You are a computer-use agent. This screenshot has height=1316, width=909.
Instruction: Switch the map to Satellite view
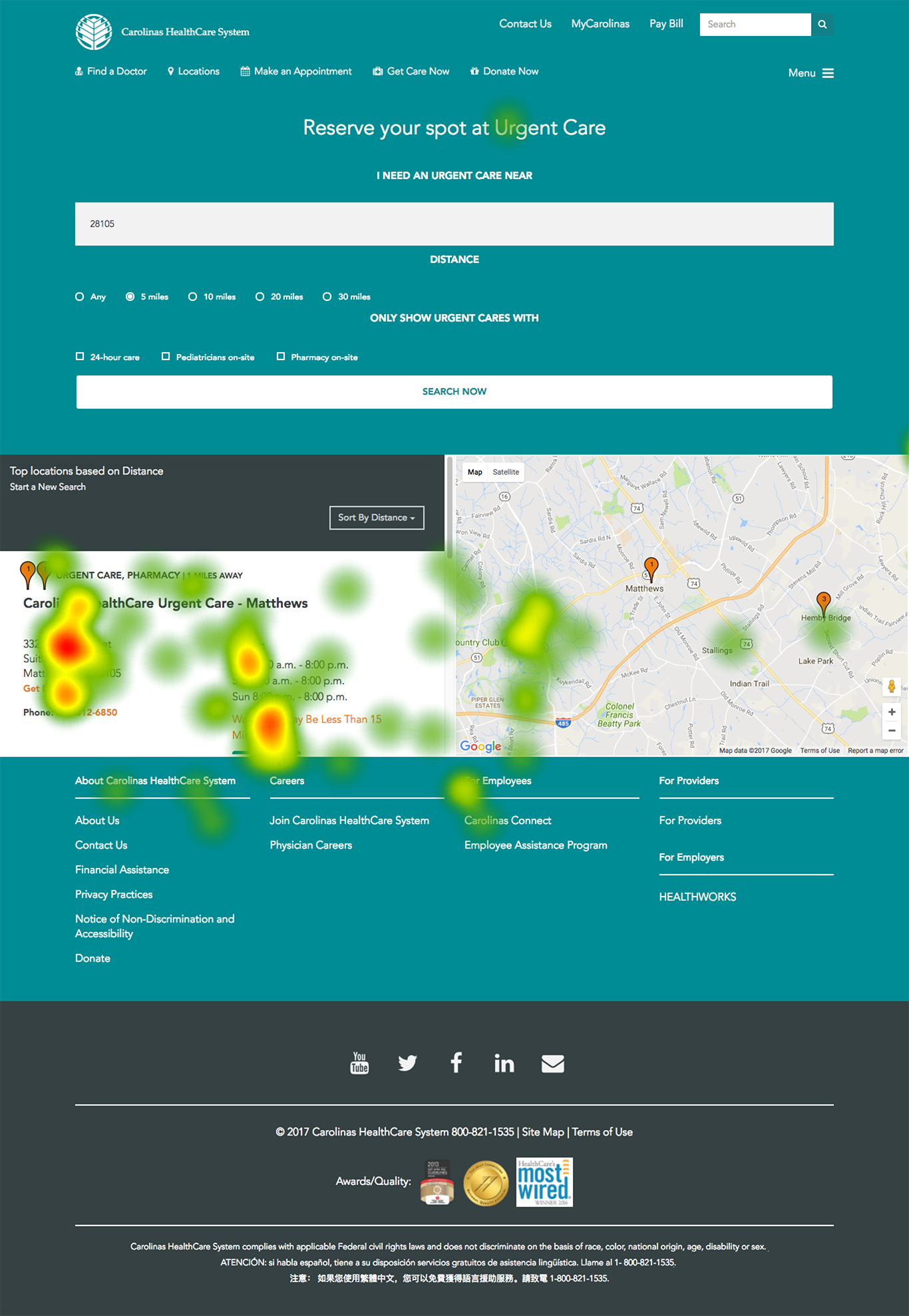(506, 472)
